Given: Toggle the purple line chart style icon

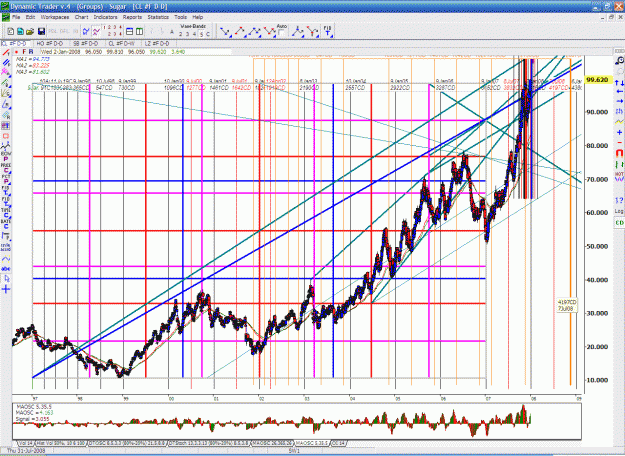Looking at the screenshot, I should 96,32.
